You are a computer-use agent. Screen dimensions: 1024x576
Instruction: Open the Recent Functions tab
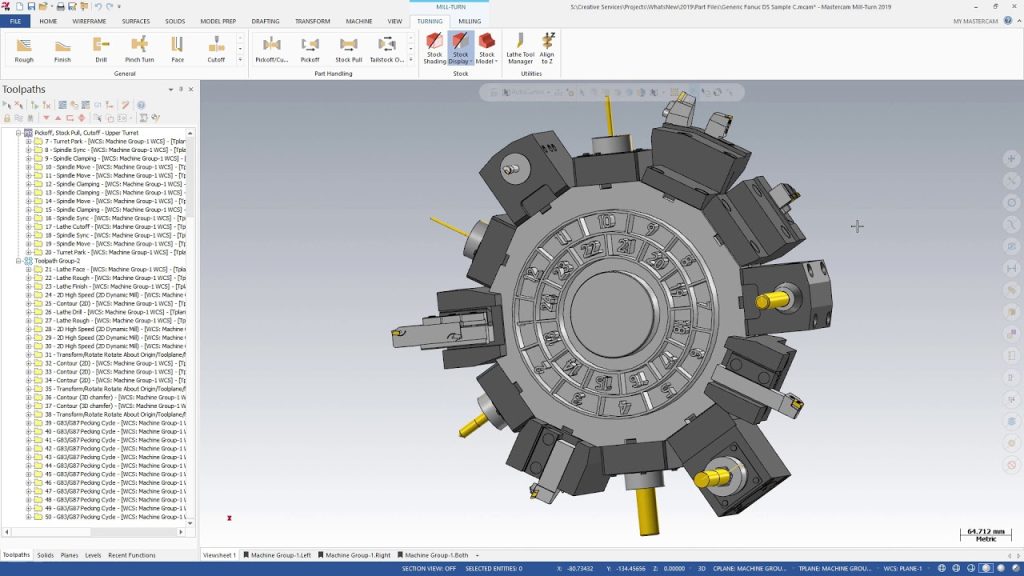(131, 555)
